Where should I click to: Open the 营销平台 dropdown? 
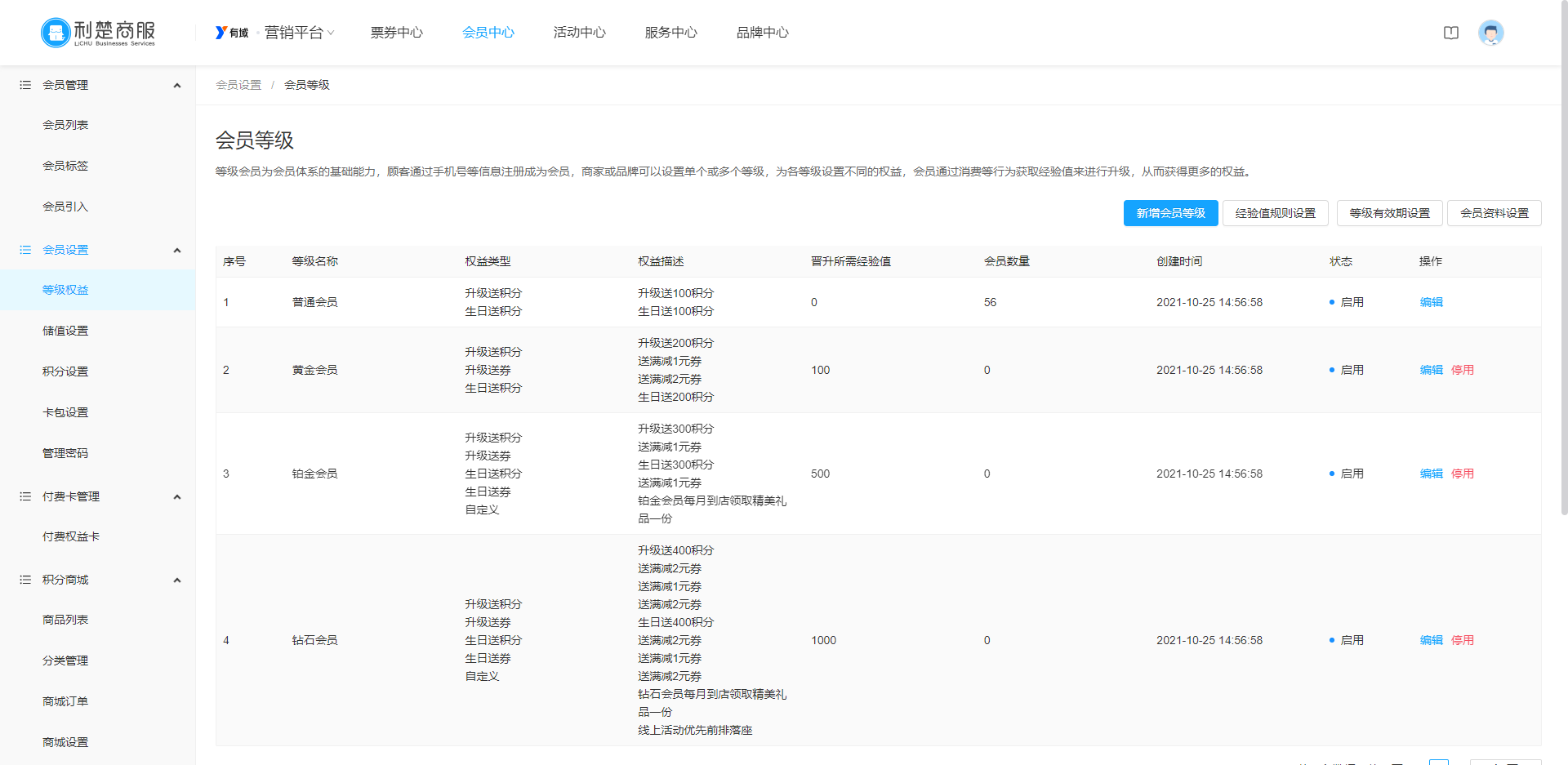299,33
